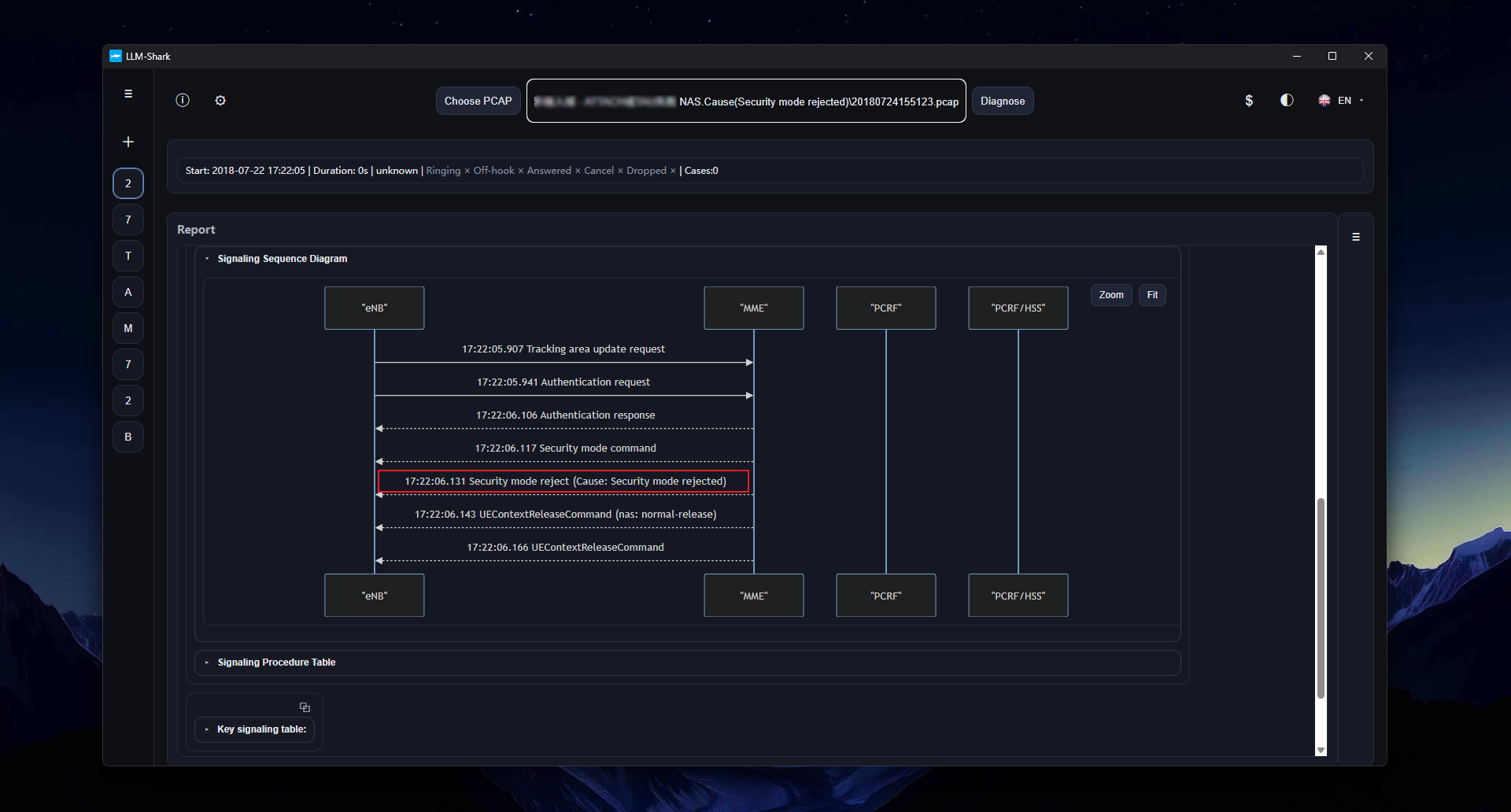Click the plus icon to add session
This screenshot has height=812, width=1511.
[x=128, y=142]
